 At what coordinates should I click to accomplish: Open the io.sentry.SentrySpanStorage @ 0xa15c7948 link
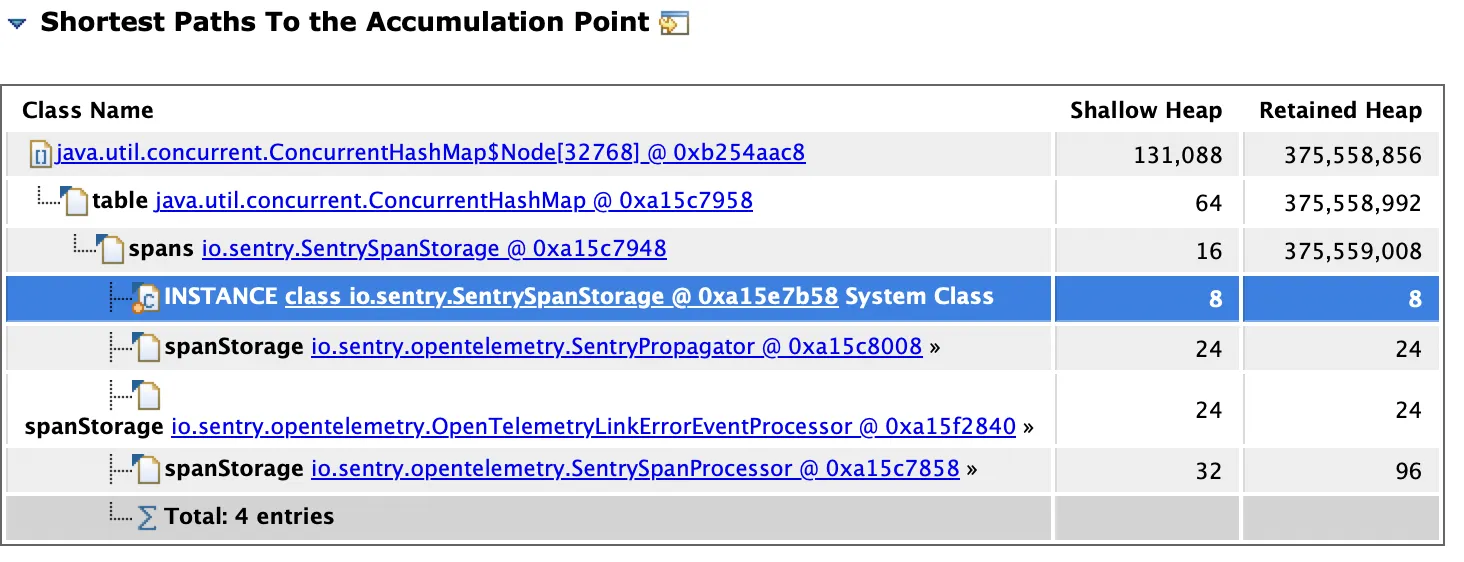coord(434,249)
